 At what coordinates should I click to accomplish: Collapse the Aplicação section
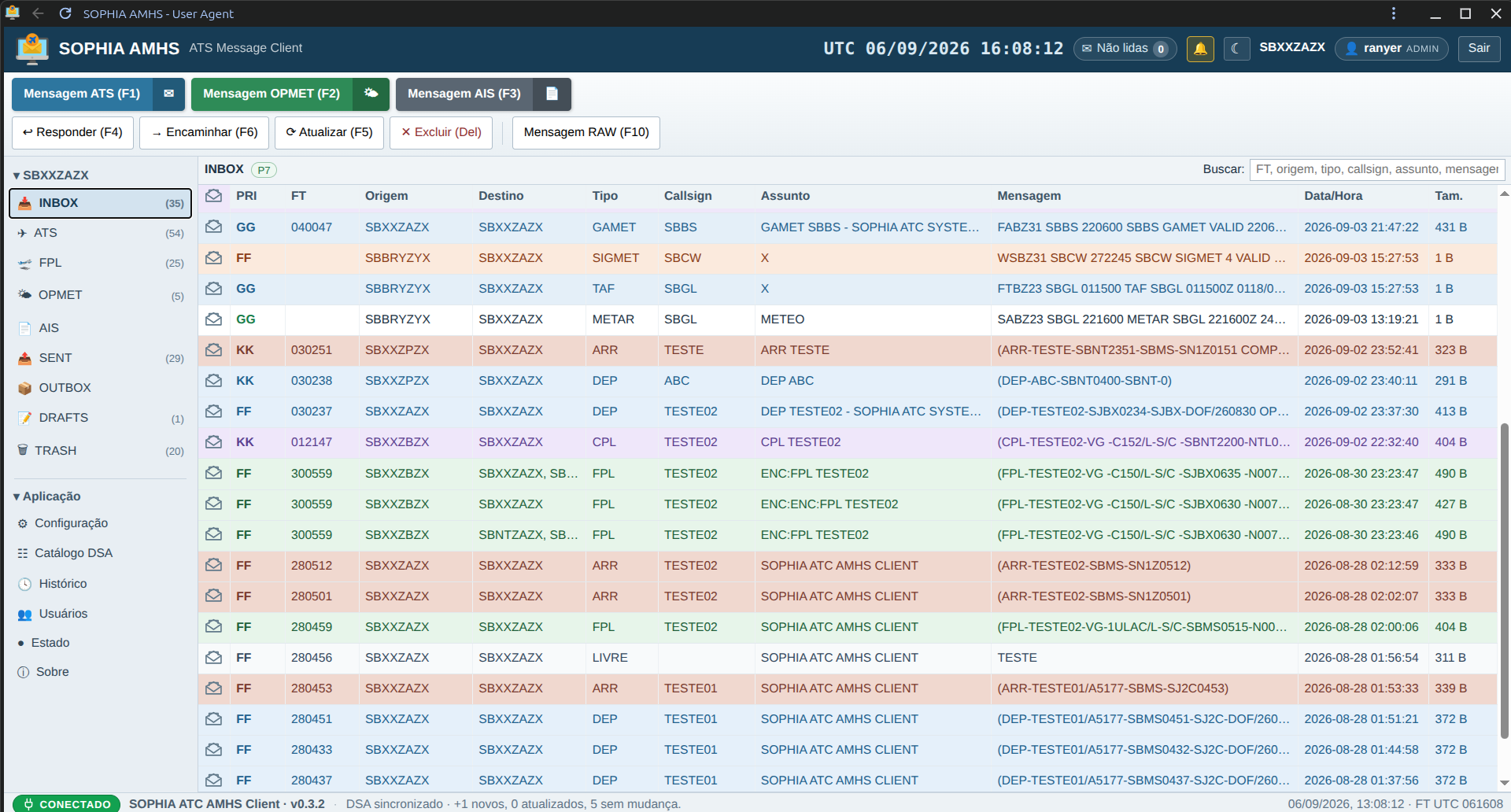pyautogui.click(x=47, y=496)
